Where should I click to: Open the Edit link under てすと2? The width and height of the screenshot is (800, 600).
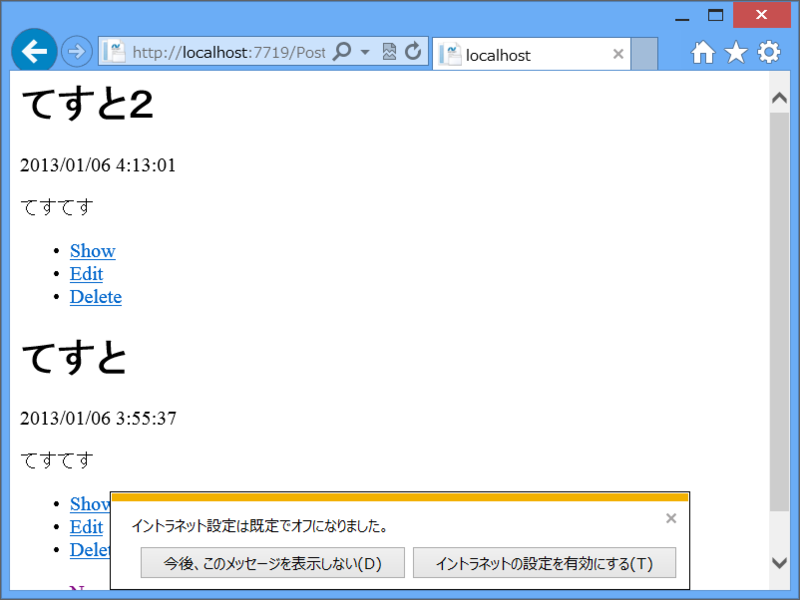86,274
